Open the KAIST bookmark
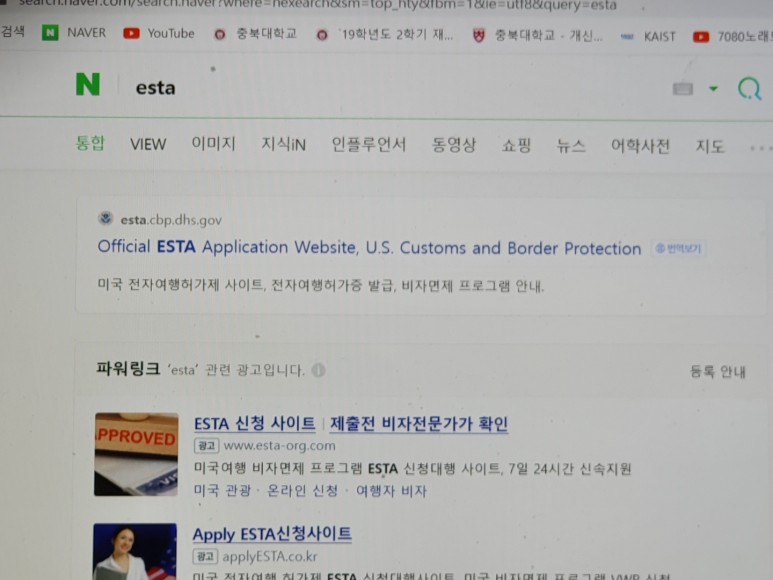This screenshot has height=580, width=773. [648, 37]
